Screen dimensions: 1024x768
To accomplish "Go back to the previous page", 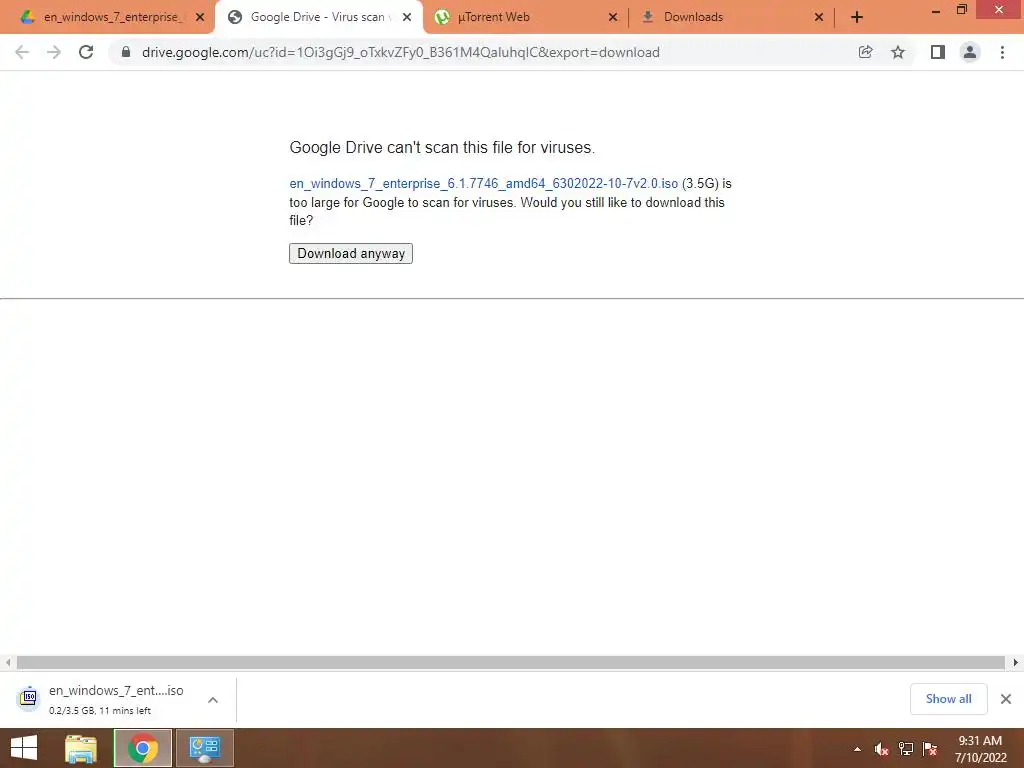I will coord(22,52).
